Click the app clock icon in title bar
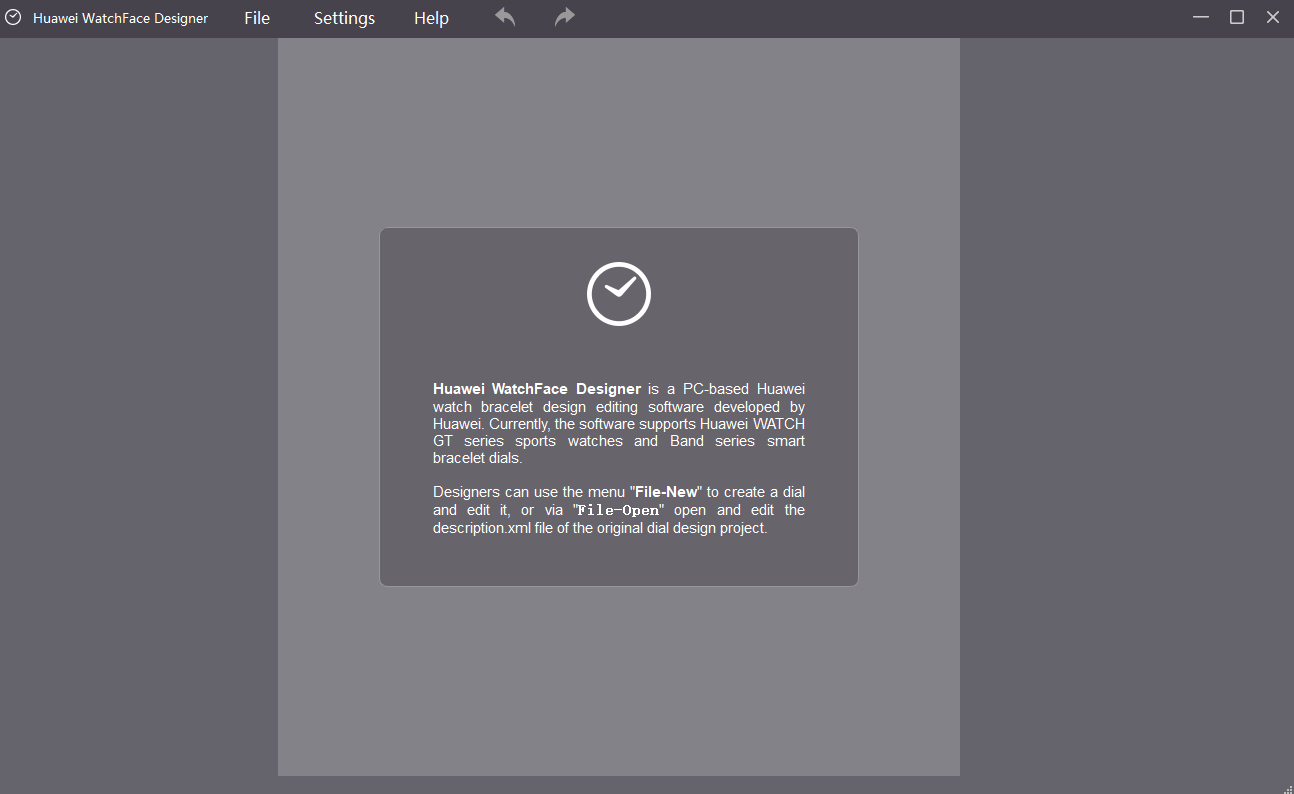This screenshot has width=1294, height=794. pos(13,17)
